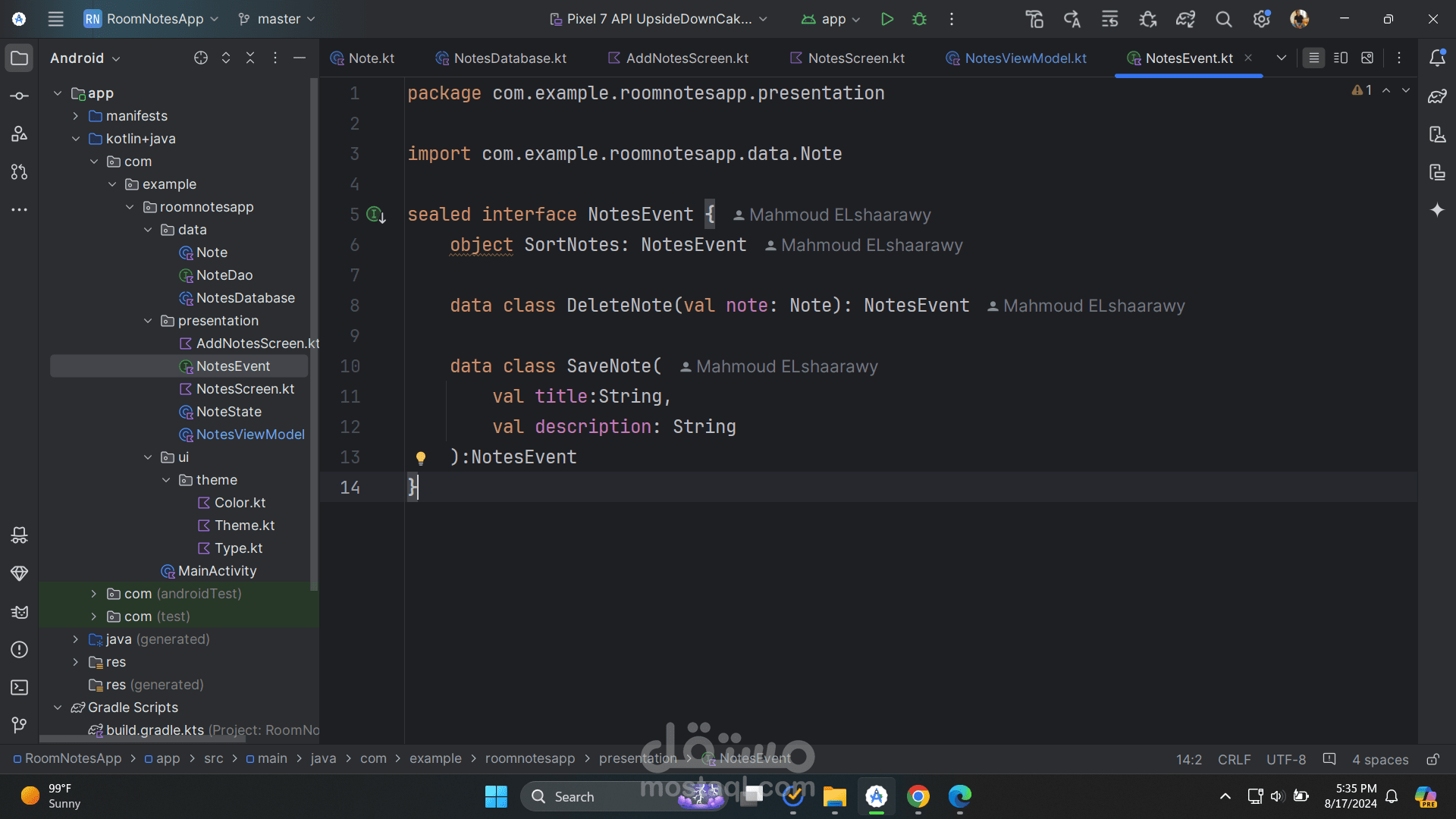Open the Gemini sparkle tool on the right sidebar

point(1437,210)
